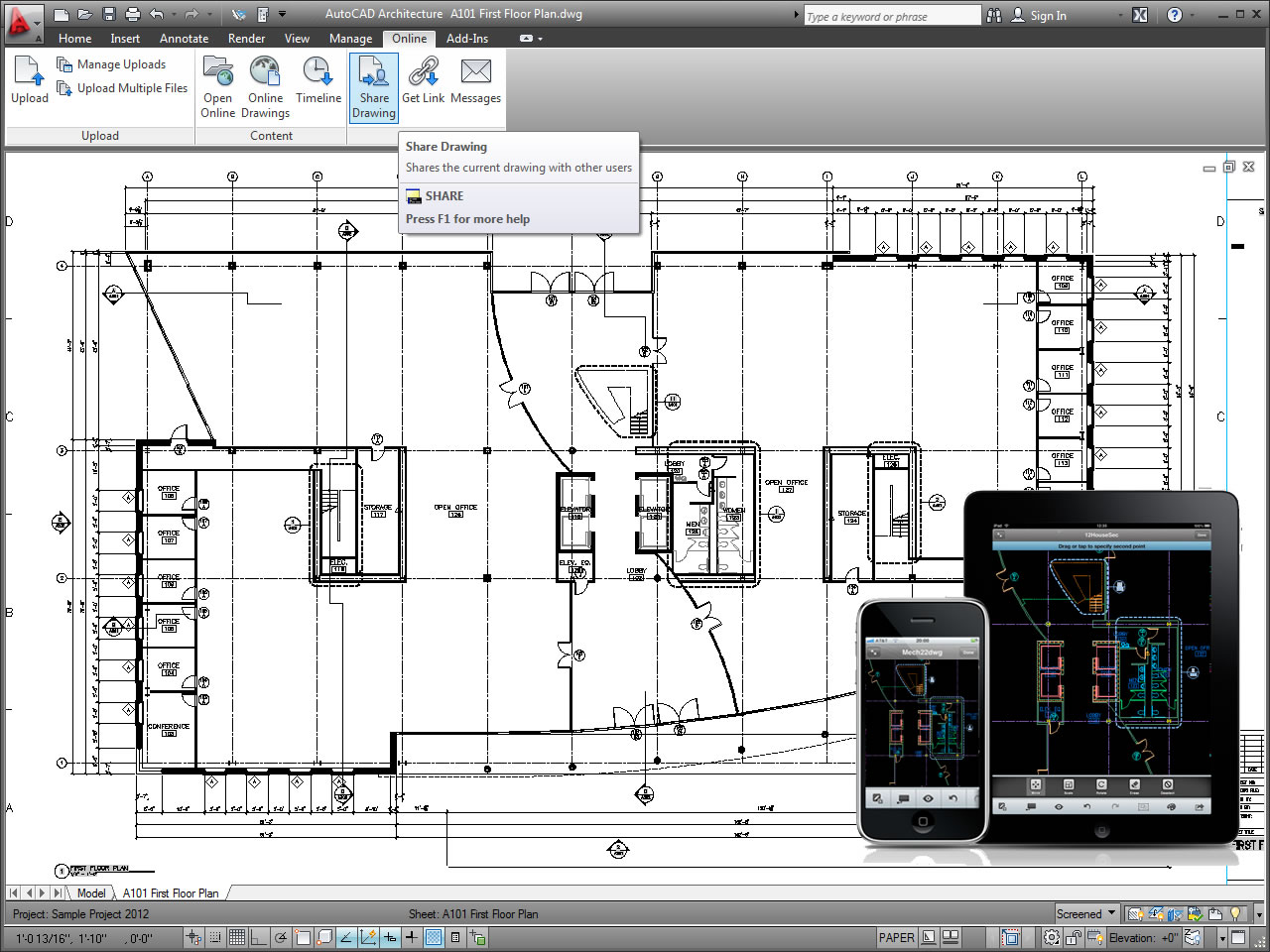Click the Sign In link

pos(1048,15)
